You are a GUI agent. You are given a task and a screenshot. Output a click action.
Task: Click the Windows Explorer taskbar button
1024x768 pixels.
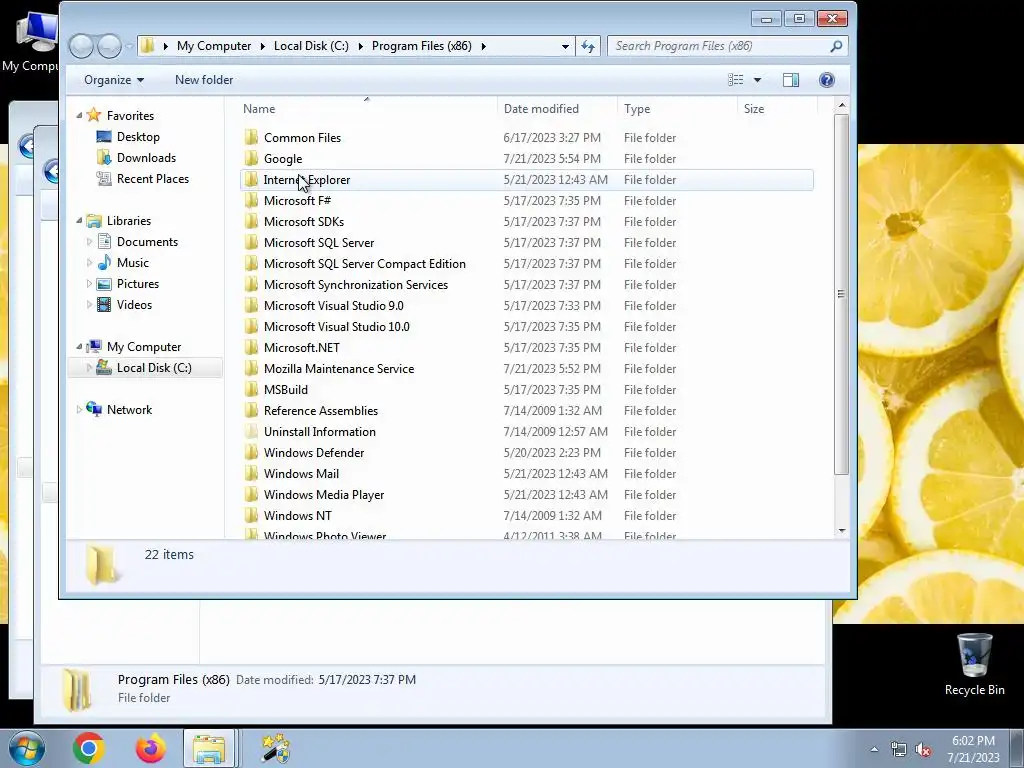(209, 748)
